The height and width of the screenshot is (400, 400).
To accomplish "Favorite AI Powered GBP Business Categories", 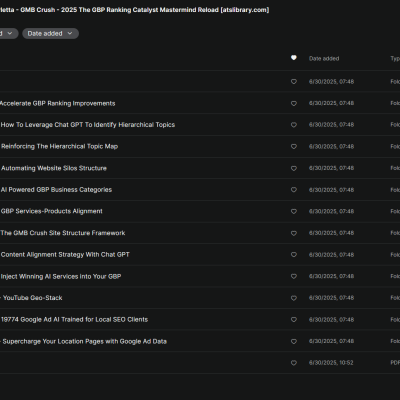I will 294,190.
